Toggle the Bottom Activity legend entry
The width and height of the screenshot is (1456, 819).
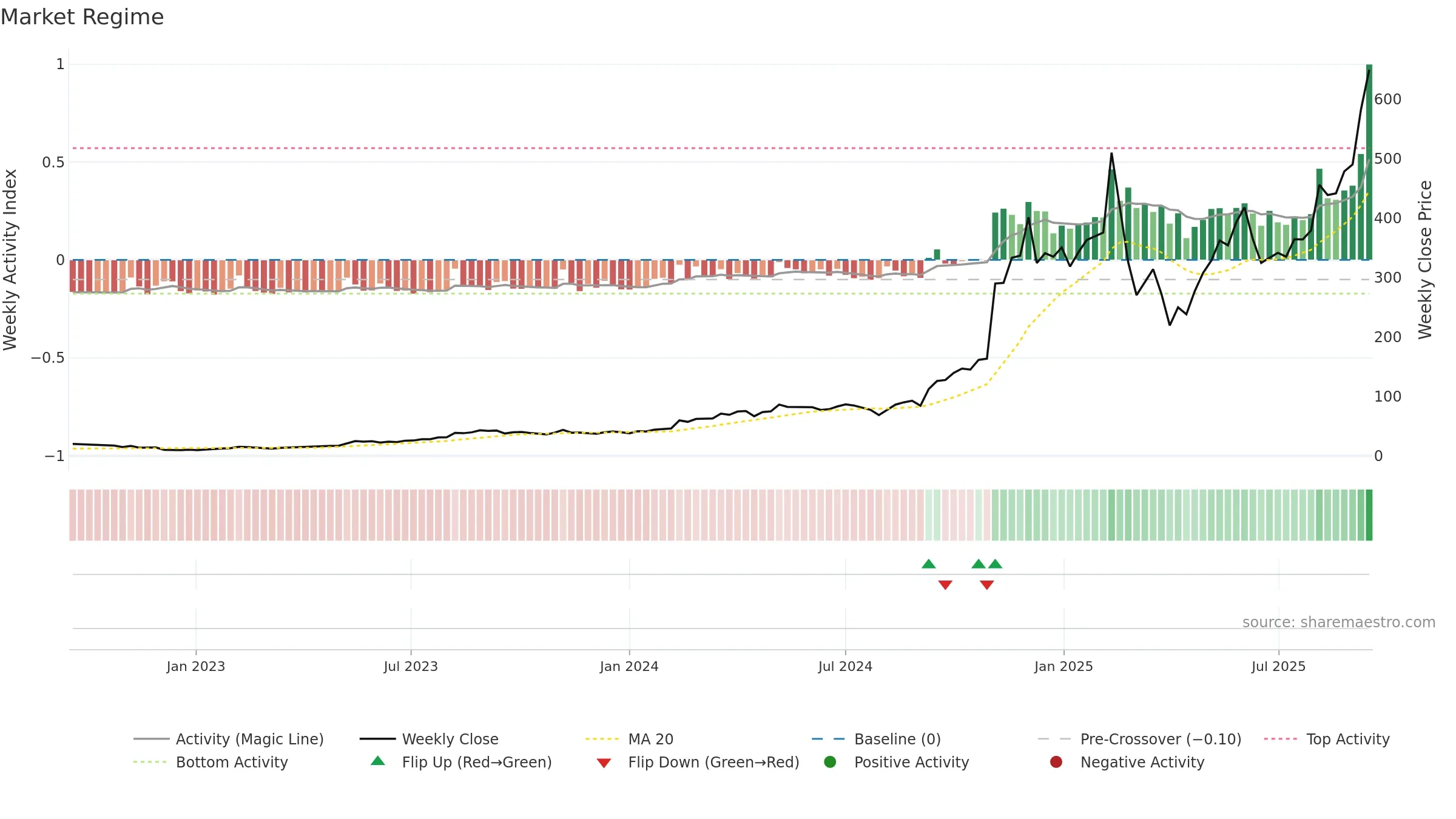point(211,762)
